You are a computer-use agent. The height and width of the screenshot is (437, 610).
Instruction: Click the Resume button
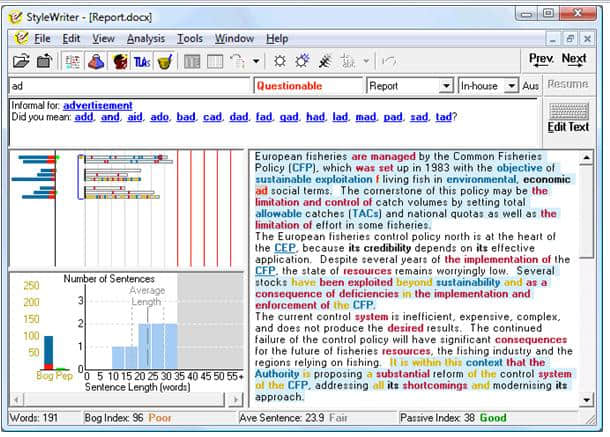(568, 84)
